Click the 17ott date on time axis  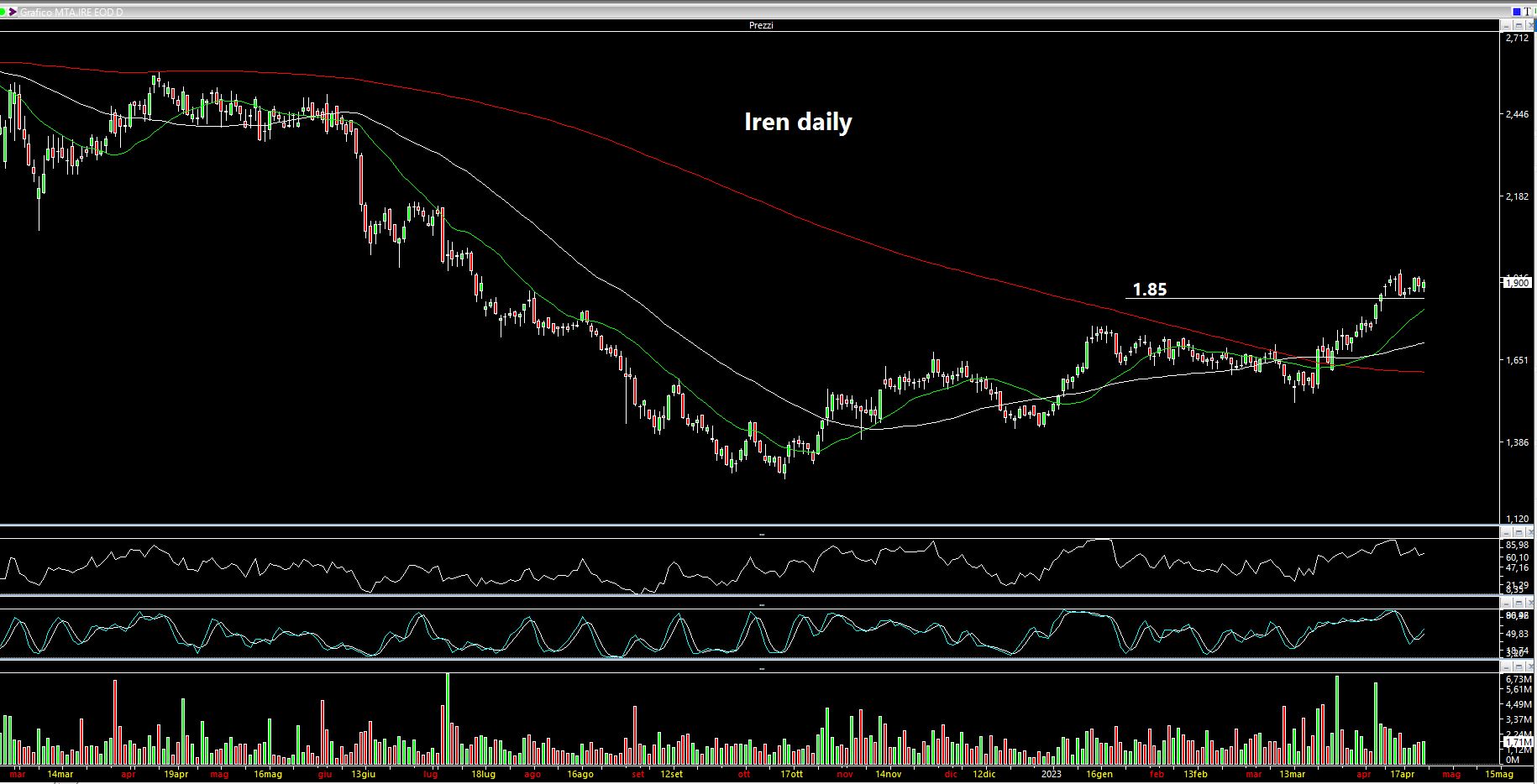click(x=791, y=774)
